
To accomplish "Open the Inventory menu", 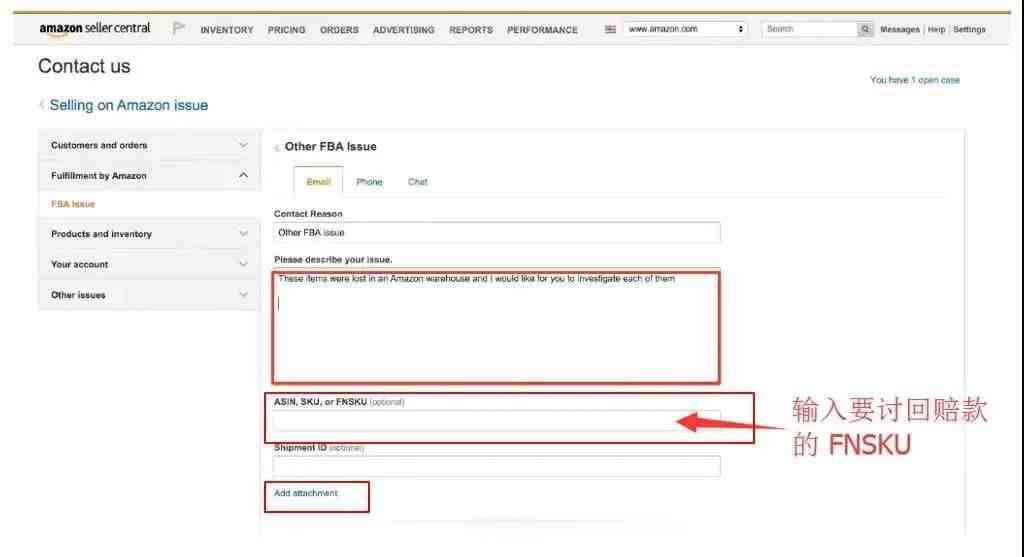I will [227, 30].
